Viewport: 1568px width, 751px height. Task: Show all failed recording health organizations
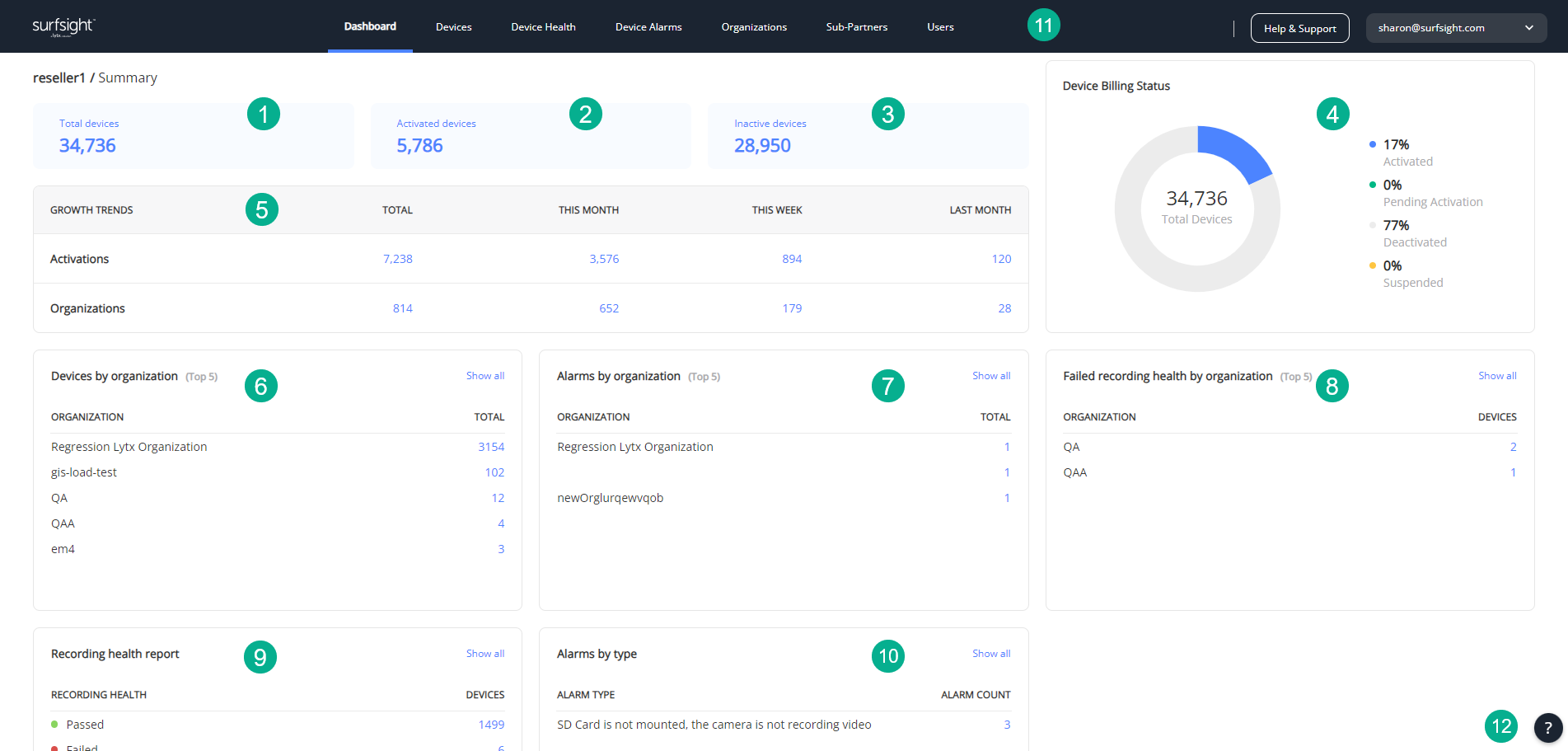[1497, 376]
